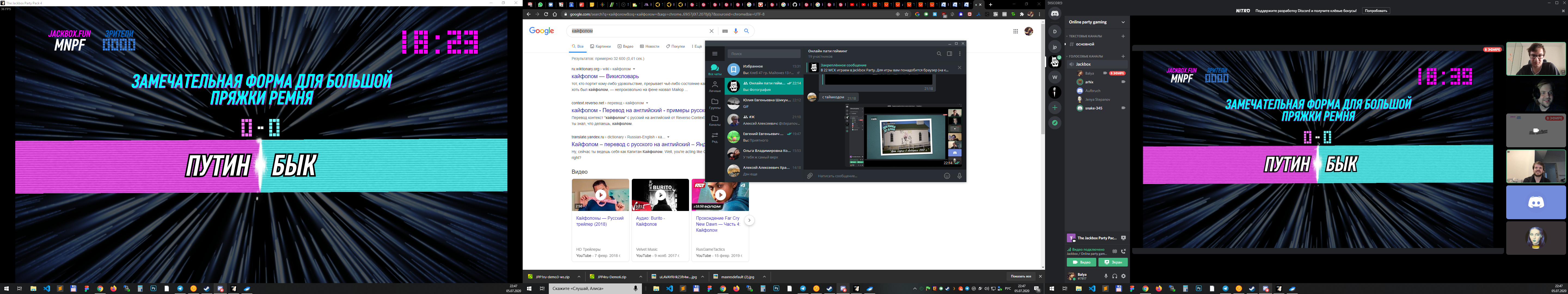Toggle Telegram side info panel
The width and height of the screenshot is (1568, 294).
click(x=949, y=54)
